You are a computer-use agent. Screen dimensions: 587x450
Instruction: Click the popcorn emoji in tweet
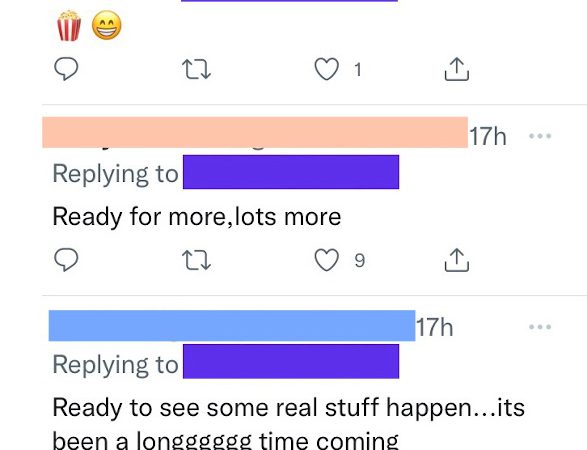pos(69,25)
